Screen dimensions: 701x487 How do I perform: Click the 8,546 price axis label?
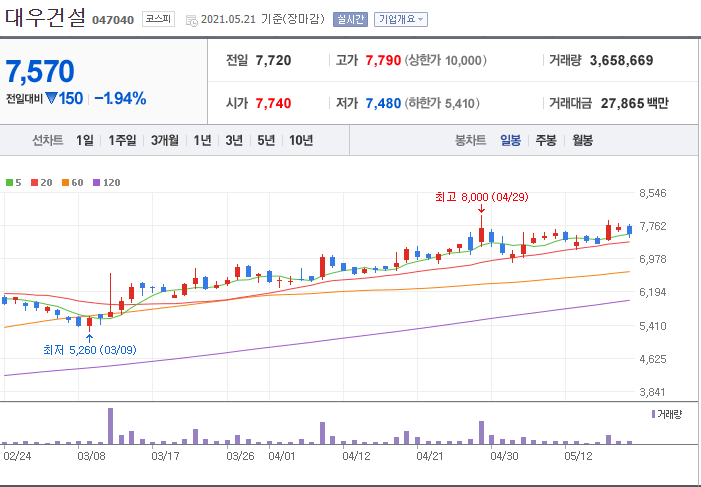(653, 193)
